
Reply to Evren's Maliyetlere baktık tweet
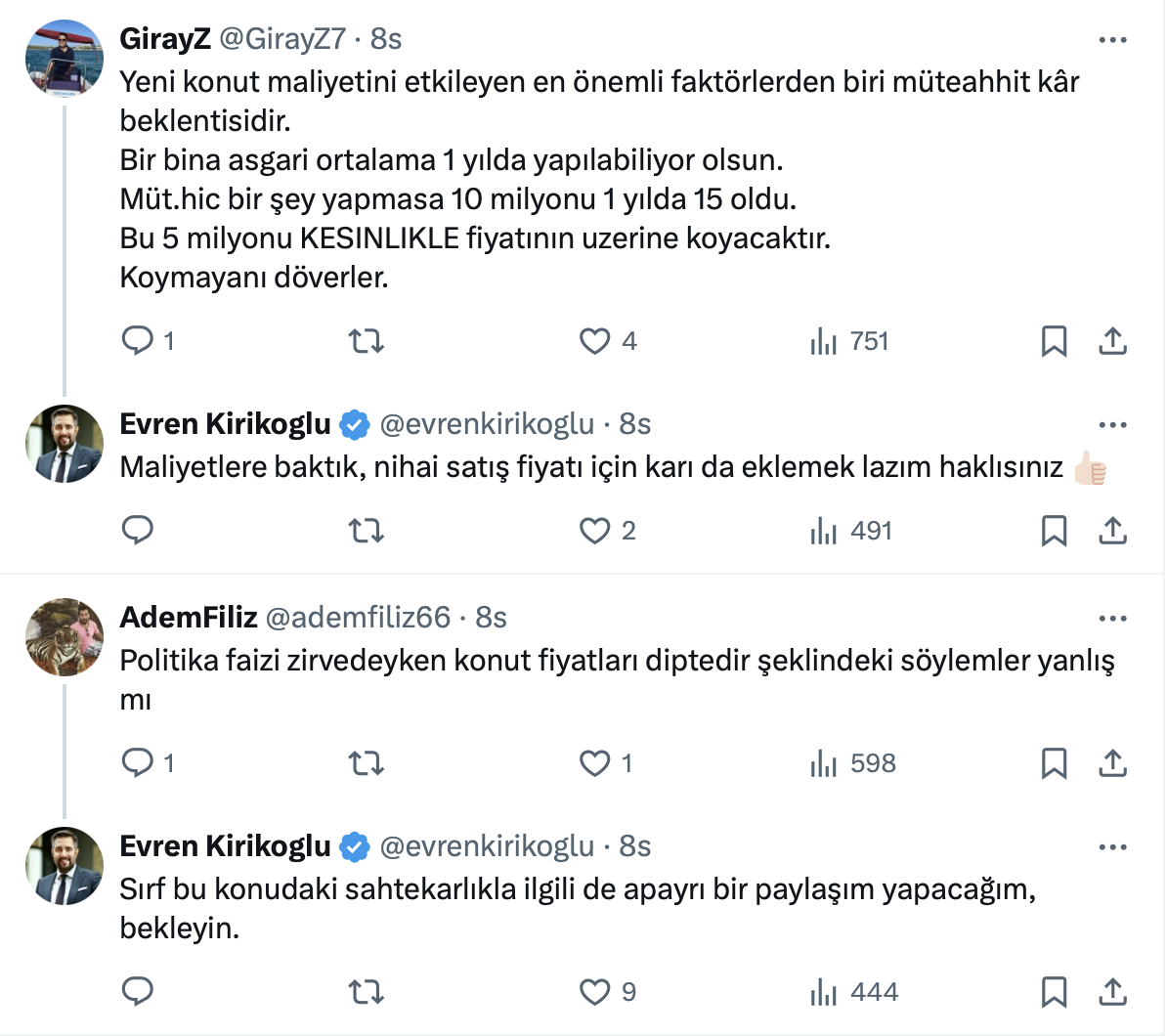click(137, 531)
